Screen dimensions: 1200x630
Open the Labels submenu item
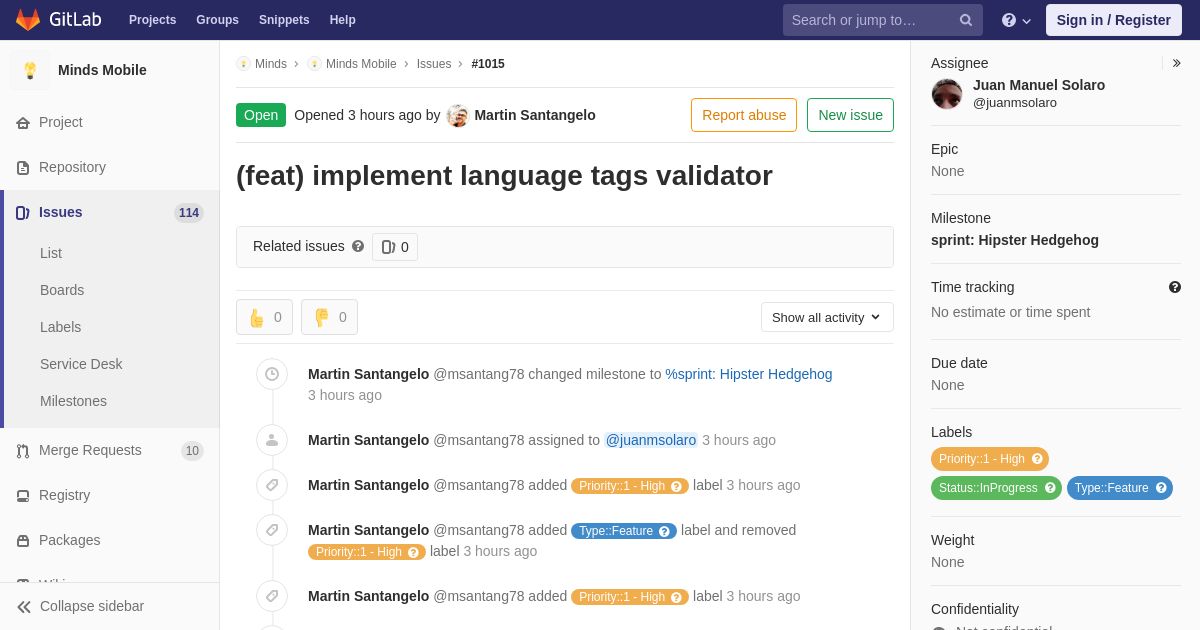(x=60, y=327)
